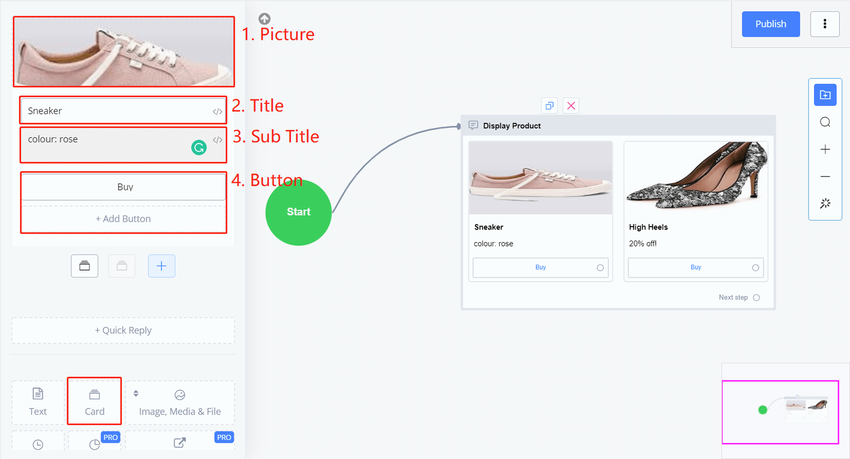The height and width of the screenshot is (459, 850).
Task: Click the up arrow icon above editor
Action: coord(265,19)
